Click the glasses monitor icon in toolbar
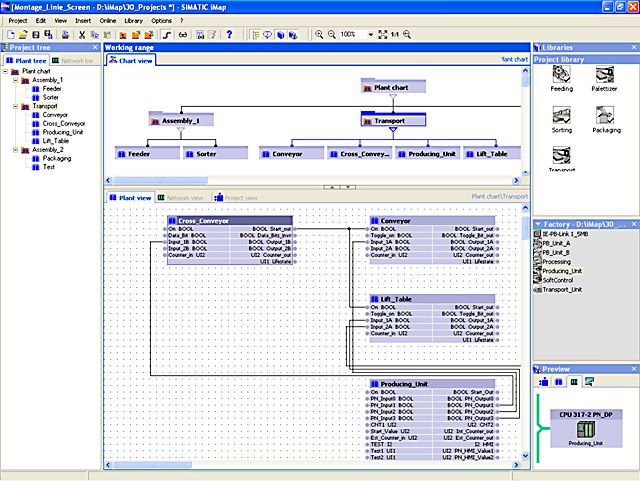This screenshot has height=481, width=640. pos(183,35)
